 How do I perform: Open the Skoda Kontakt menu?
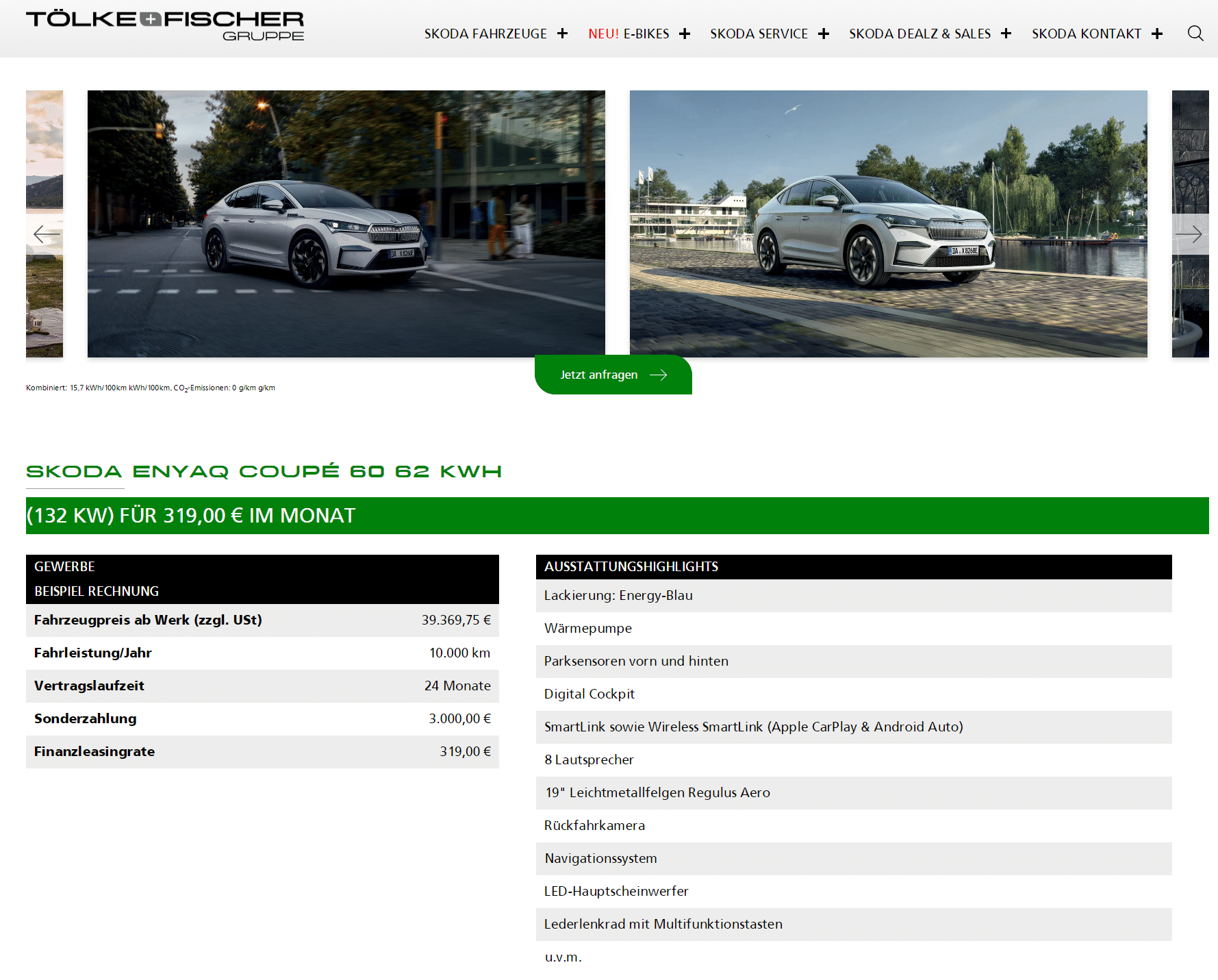(1087, 34)
